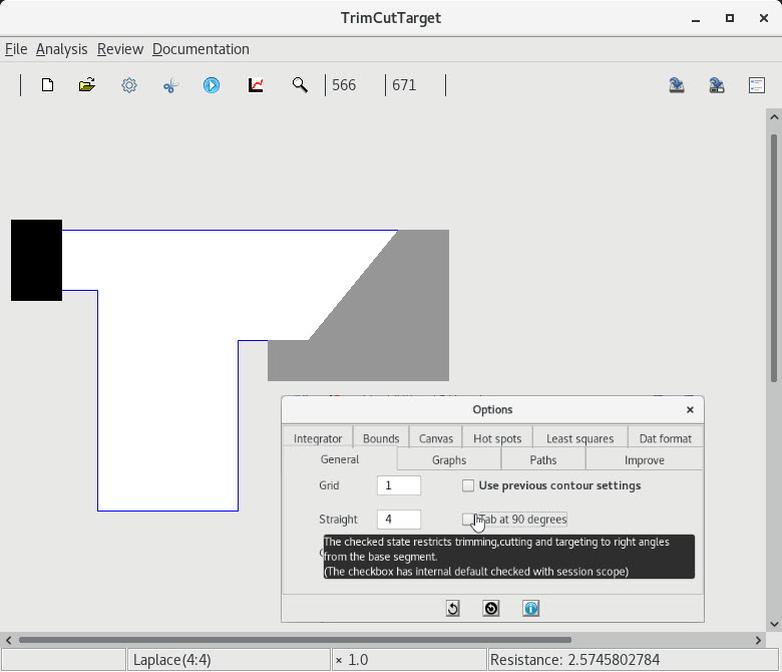The width and height of the screenshot is (782, 672).
Task: Click the Grid value input field
Action: point(398,486)
